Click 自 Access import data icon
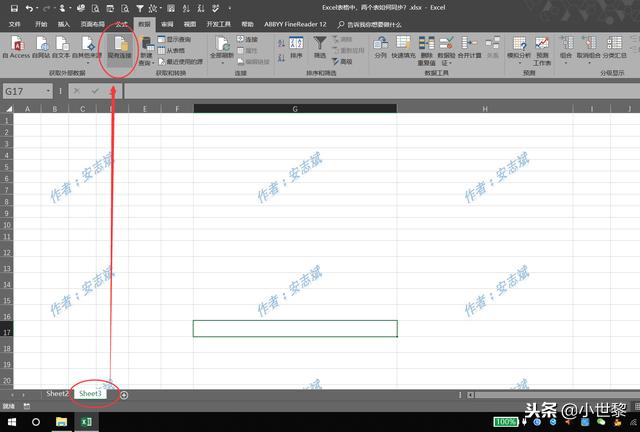Image resolution: width=640 pixels, height=432 pixels. 17,47
